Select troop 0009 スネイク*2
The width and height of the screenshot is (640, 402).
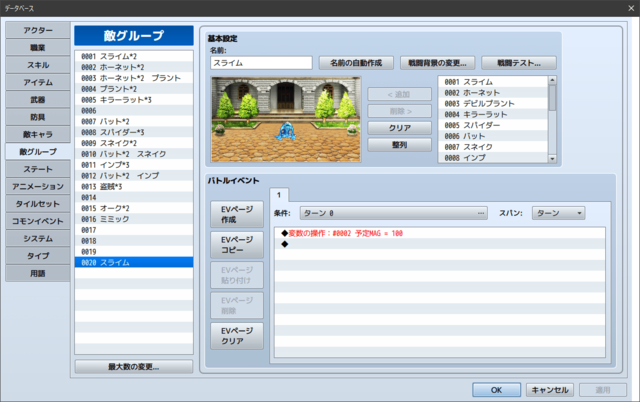(x=134, y=143)
